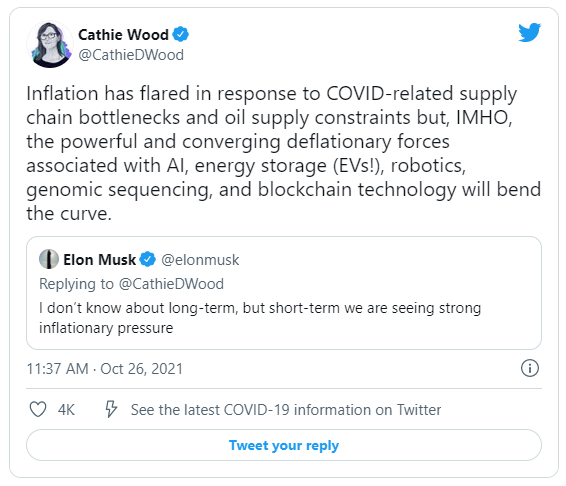Open See the latest COVID-19 information link
566x486 pixels.
click(286, 410)
